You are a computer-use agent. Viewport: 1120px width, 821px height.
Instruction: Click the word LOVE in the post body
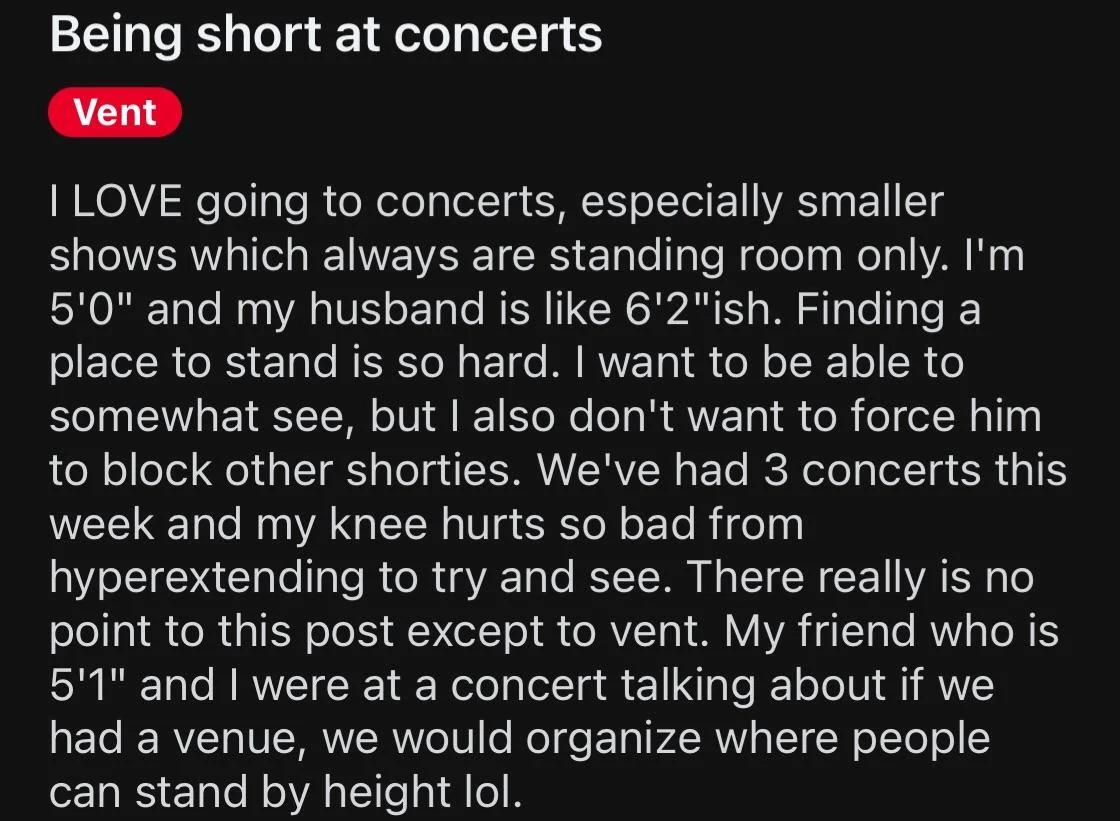[x=128, y=201]
